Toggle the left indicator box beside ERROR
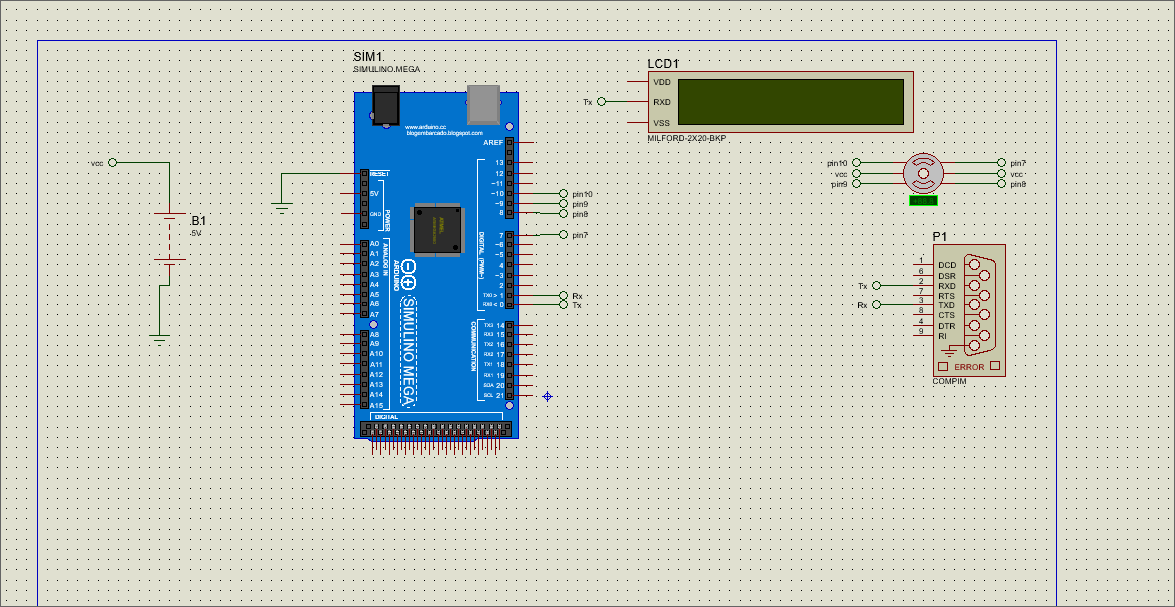 pyautogui.click(x=943, y=366)
